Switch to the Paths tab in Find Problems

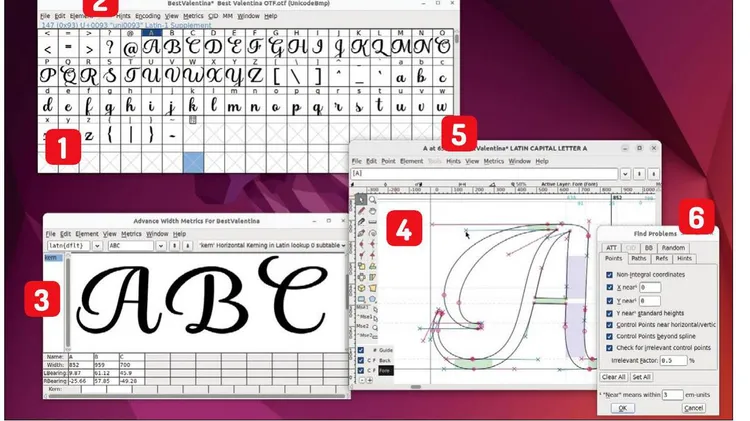point(639,258)
